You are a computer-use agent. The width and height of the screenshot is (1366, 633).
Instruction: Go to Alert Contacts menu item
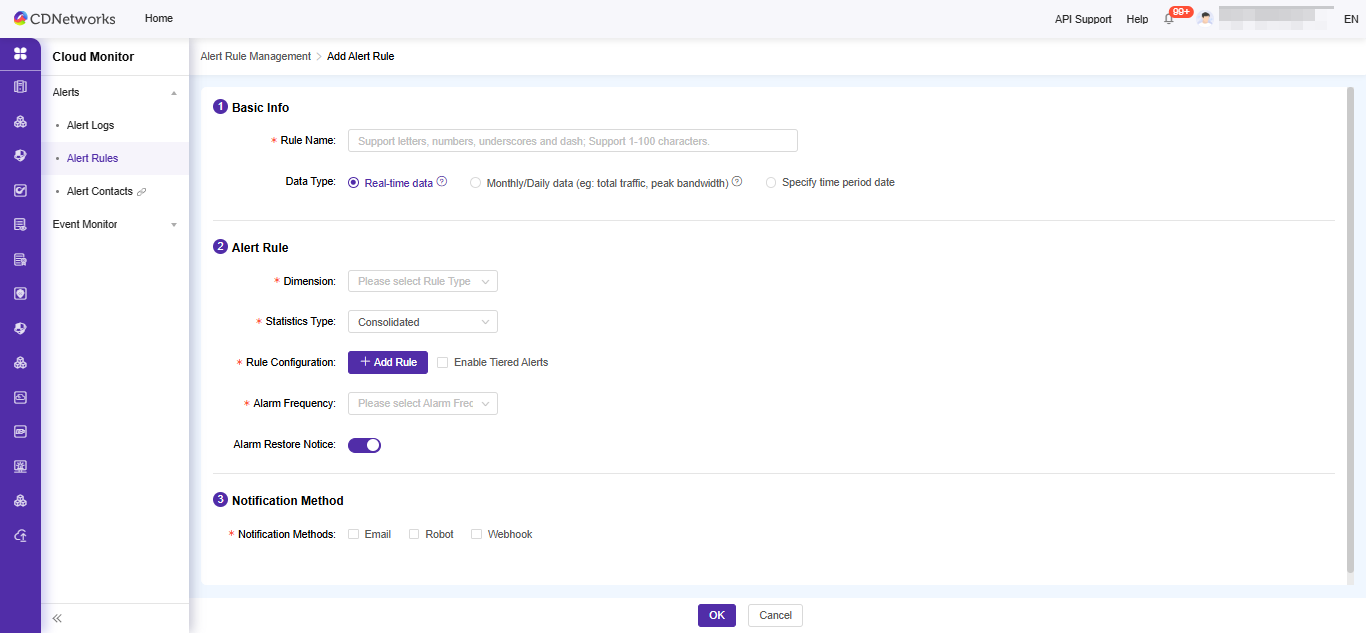tap(99, 191)
